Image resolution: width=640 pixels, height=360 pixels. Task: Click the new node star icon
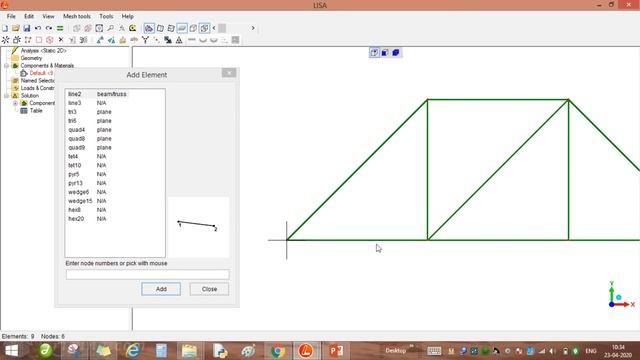(x=5, y=40)
